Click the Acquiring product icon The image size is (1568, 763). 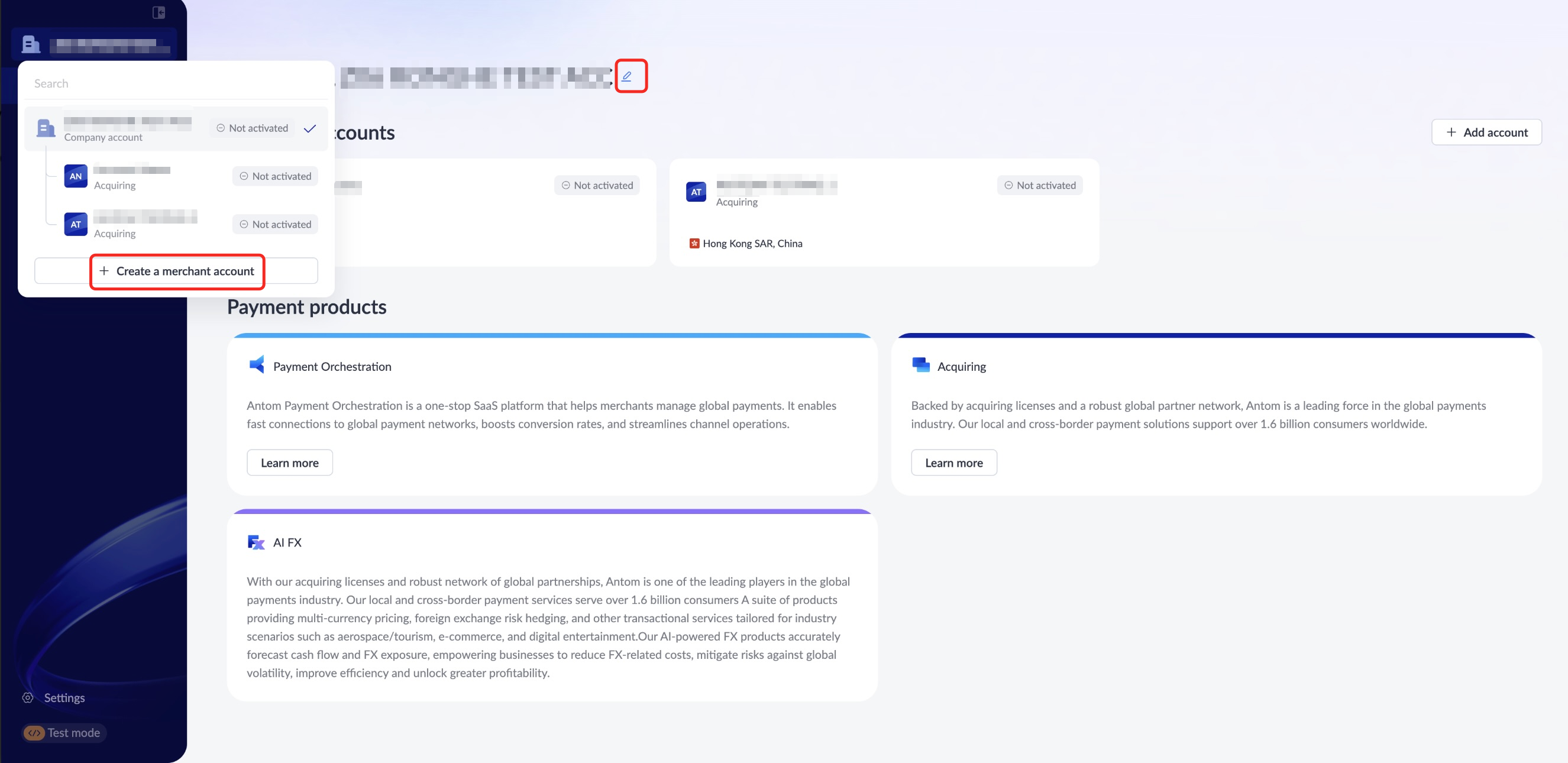click(920, 365)
